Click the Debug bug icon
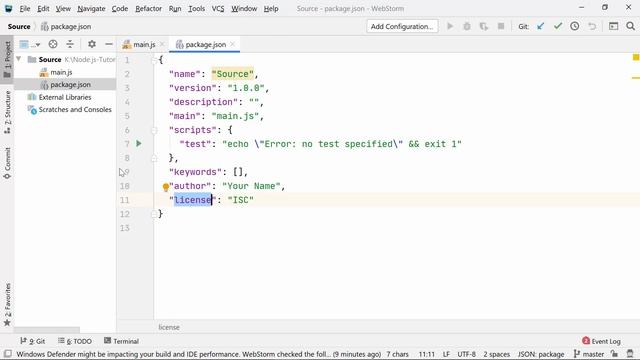Screen dimensions: 640x360 tap(467, 27)
